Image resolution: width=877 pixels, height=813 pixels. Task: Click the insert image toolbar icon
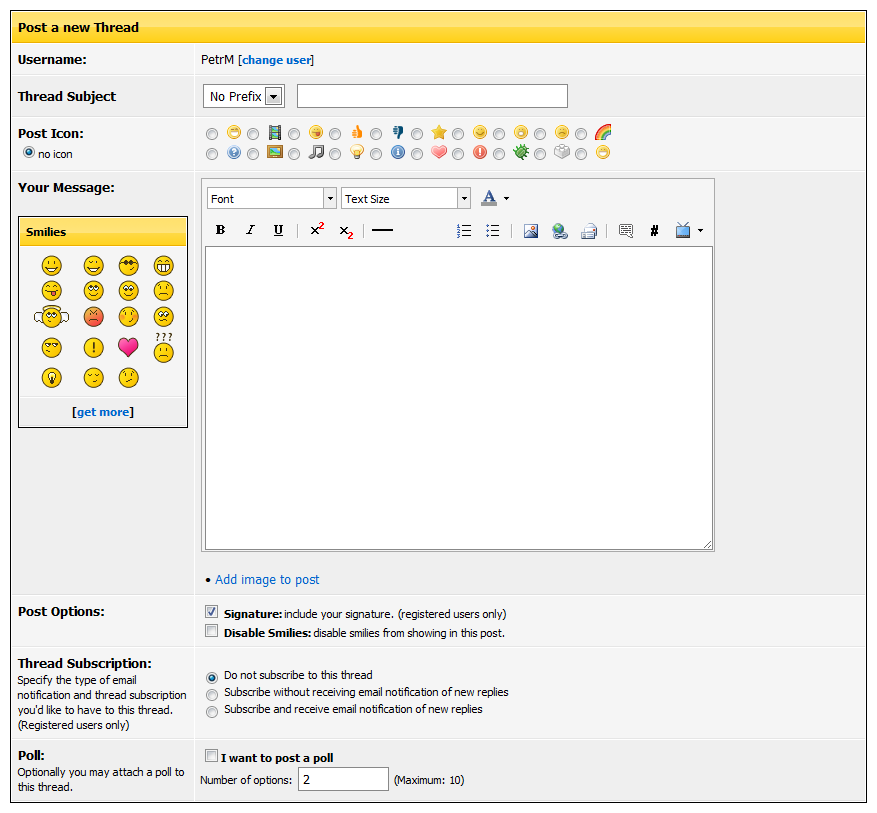[531, 230]
